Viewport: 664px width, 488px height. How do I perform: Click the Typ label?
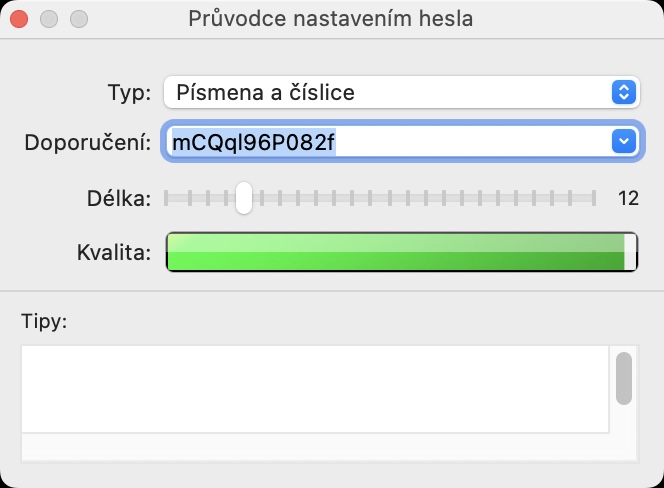pyautogui.click(x=128, y=93)
